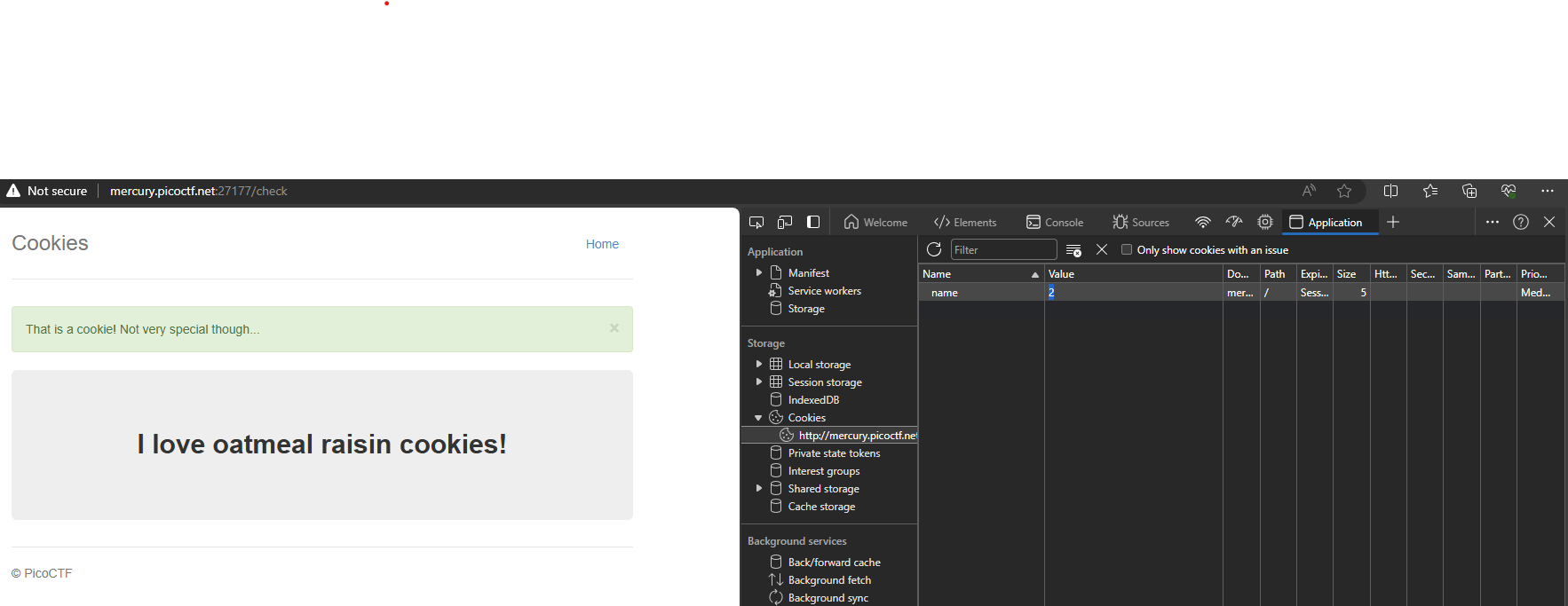Image resolution: width=1568 pixels, height=606 pixels.
Task: Click the address bar URL
Action: [x=198, y=191]
